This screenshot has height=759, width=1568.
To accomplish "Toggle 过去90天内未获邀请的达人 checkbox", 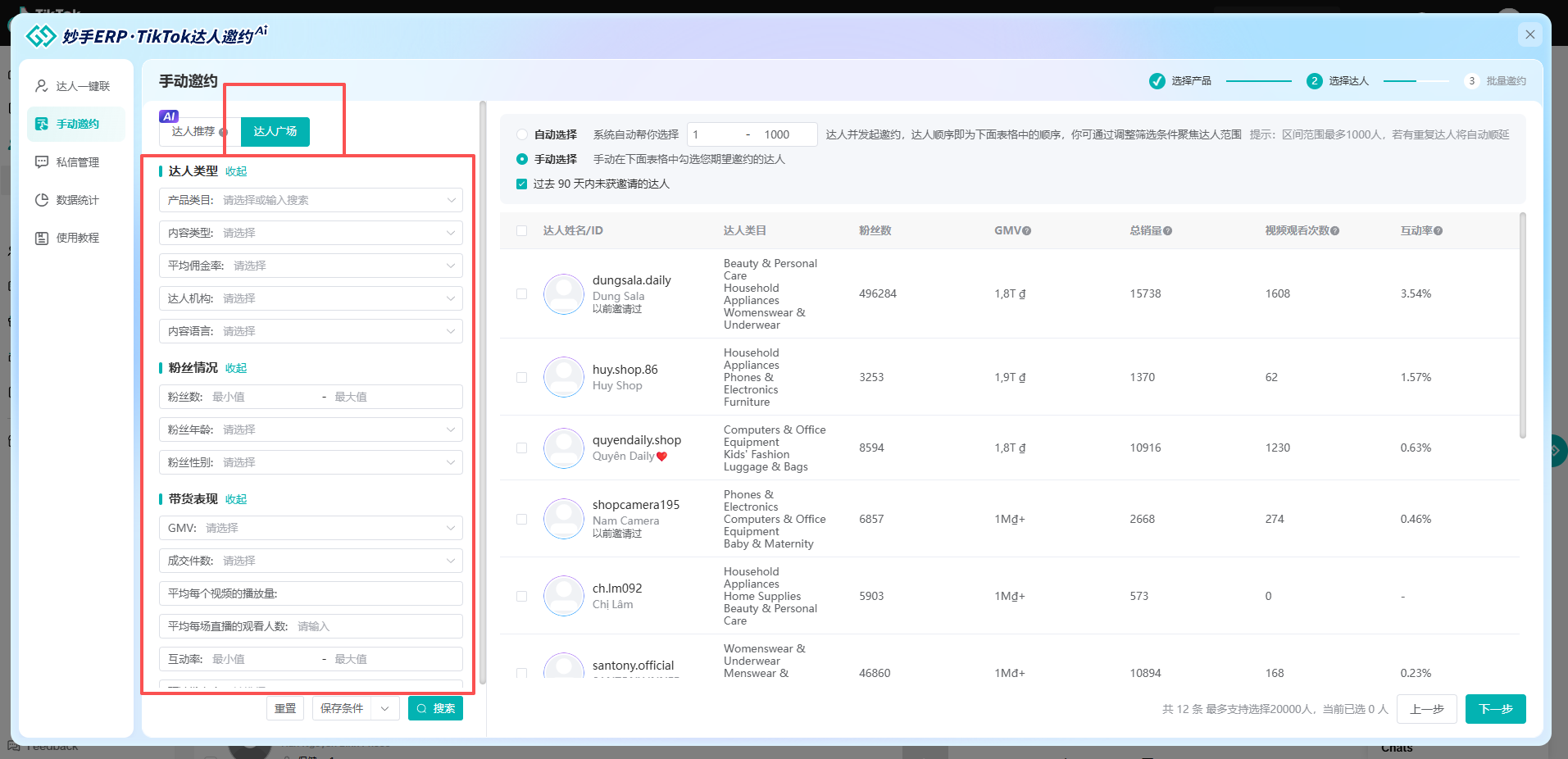I will click(x=521, y=184).
